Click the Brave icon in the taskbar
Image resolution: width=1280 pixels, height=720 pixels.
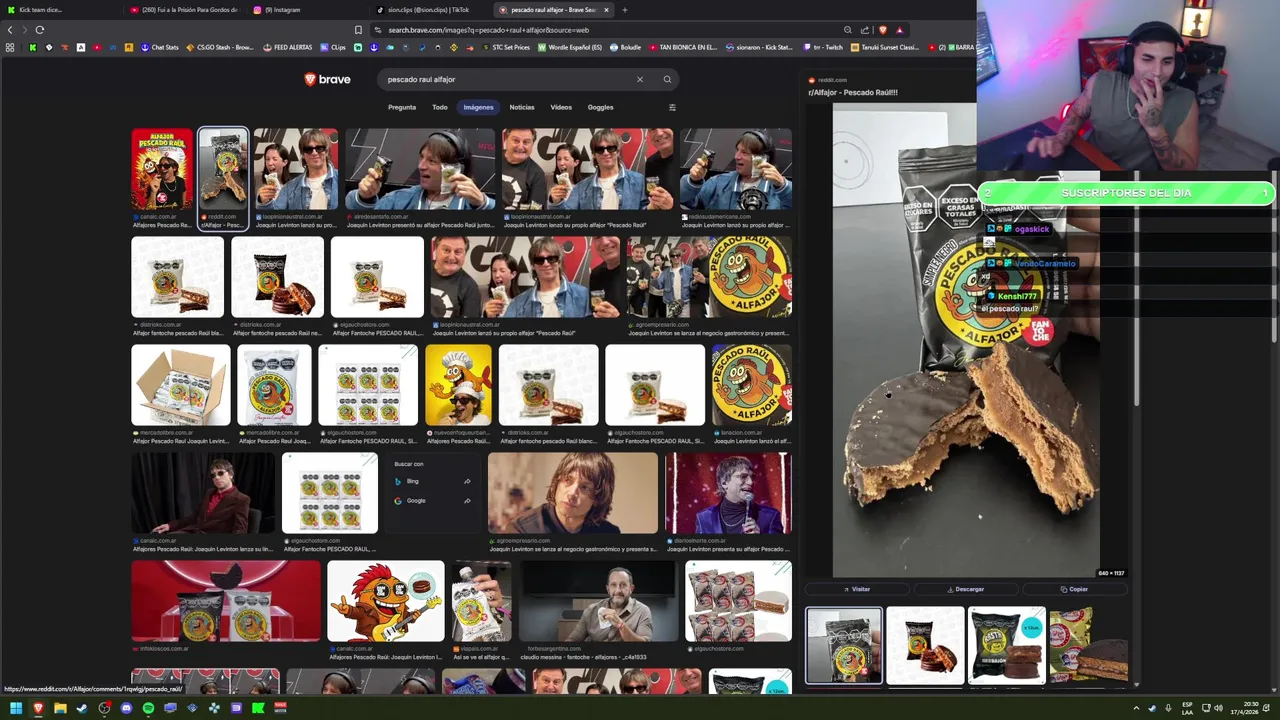[x=38, y=708]
